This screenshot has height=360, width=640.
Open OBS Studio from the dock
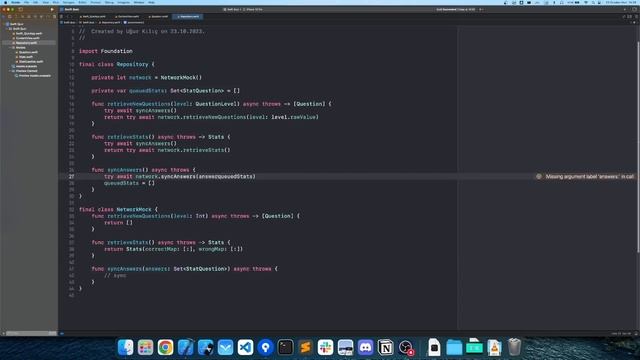click(406, 347)
